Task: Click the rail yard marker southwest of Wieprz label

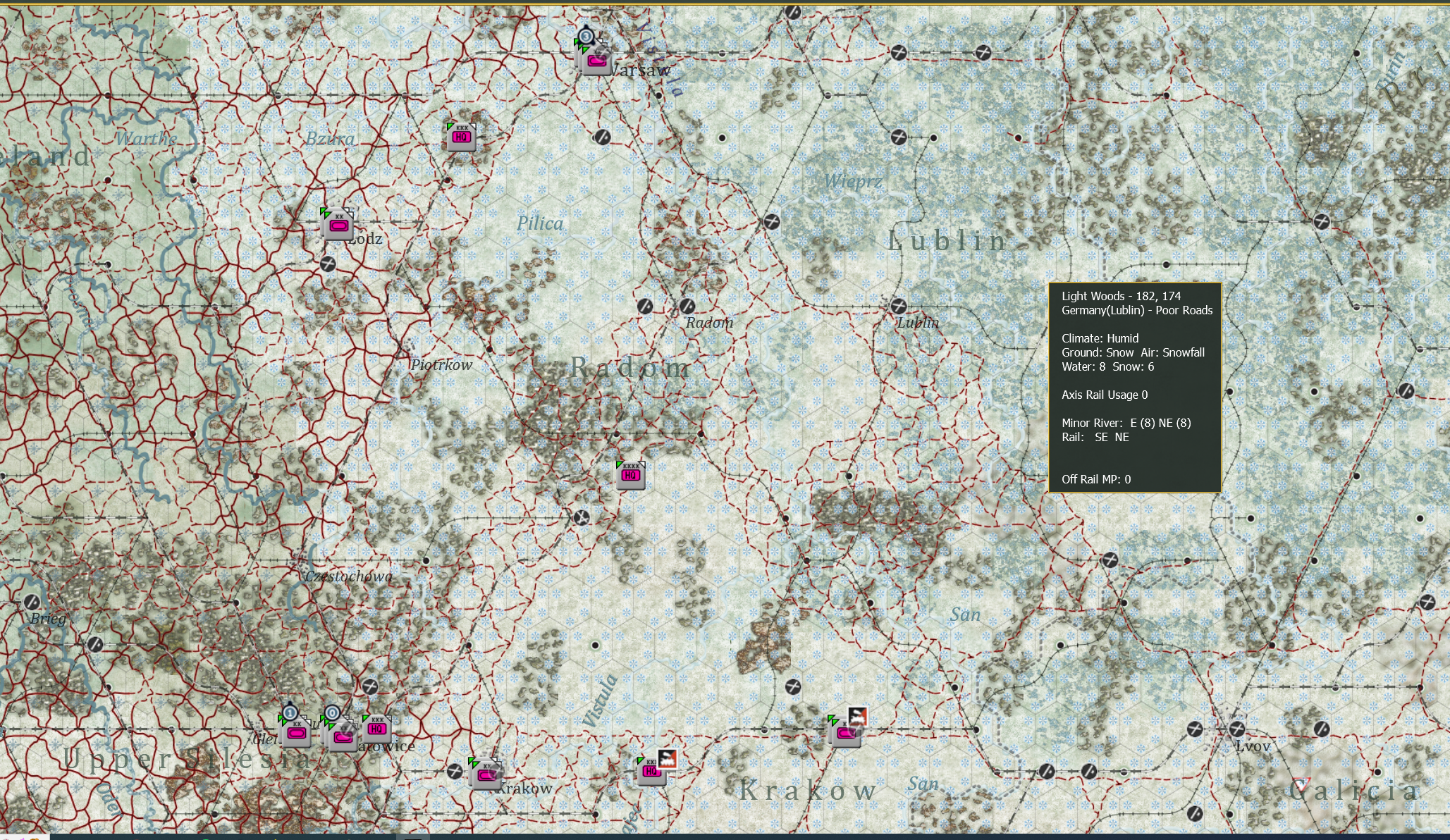Action: click(772, 221)
